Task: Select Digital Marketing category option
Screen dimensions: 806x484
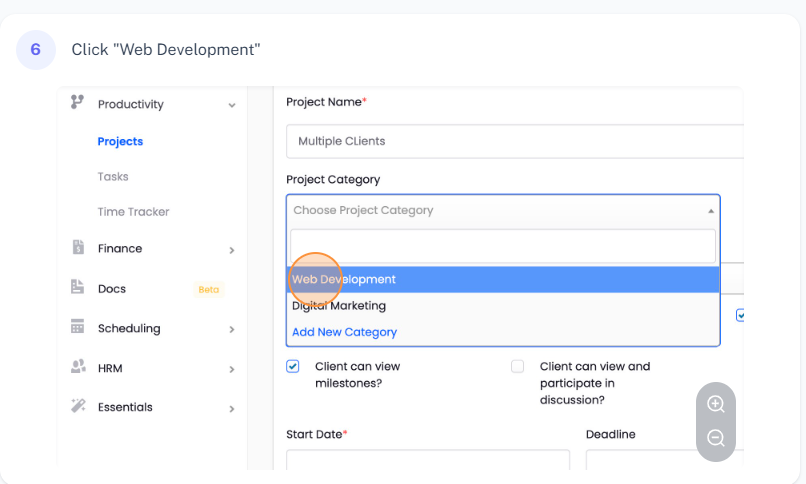Action: pyautogui.click(x=339, y=306)
